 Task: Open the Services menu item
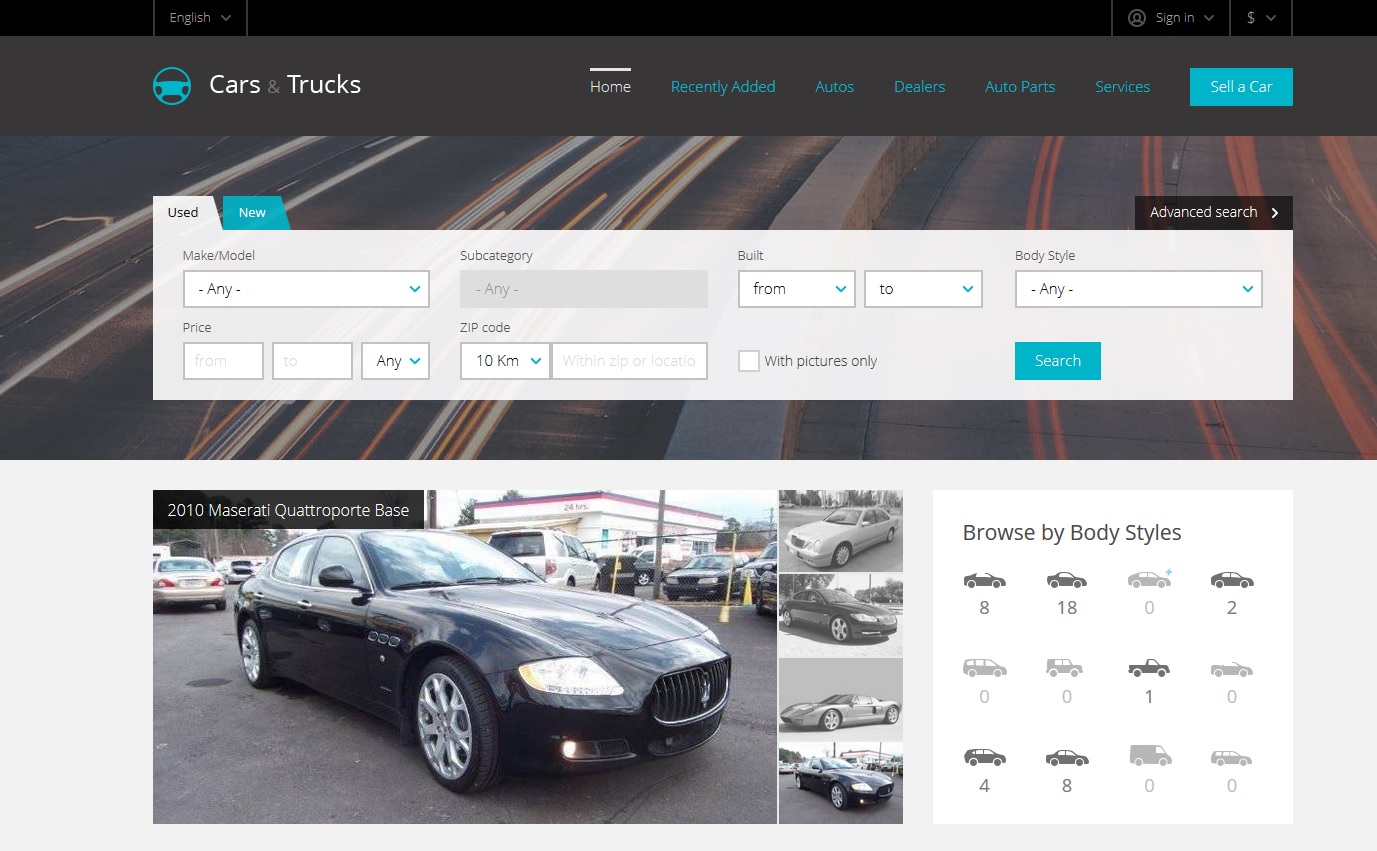click(x=1123, y=87)
